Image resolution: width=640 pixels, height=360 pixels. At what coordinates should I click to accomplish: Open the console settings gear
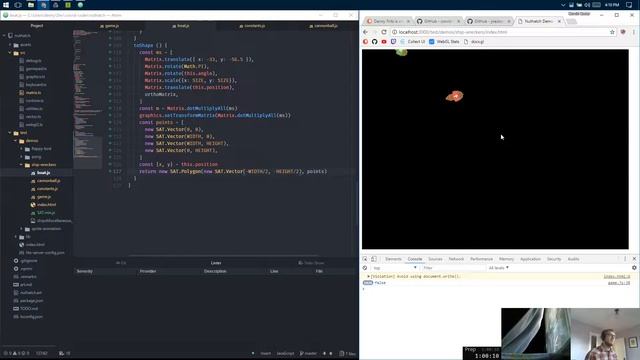tap(634, 268)
